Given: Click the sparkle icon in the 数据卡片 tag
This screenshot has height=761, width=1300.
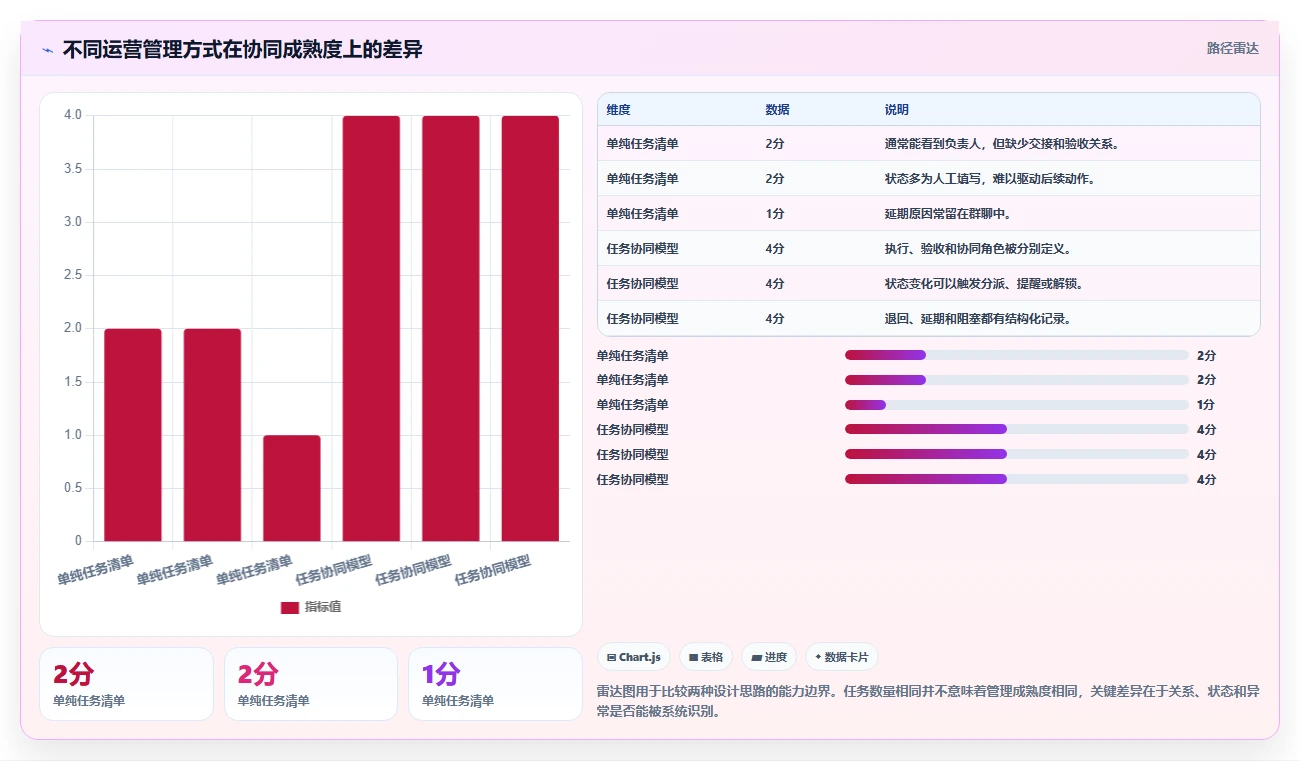Looking at the screenshot, I should click(x=818, y=658).
